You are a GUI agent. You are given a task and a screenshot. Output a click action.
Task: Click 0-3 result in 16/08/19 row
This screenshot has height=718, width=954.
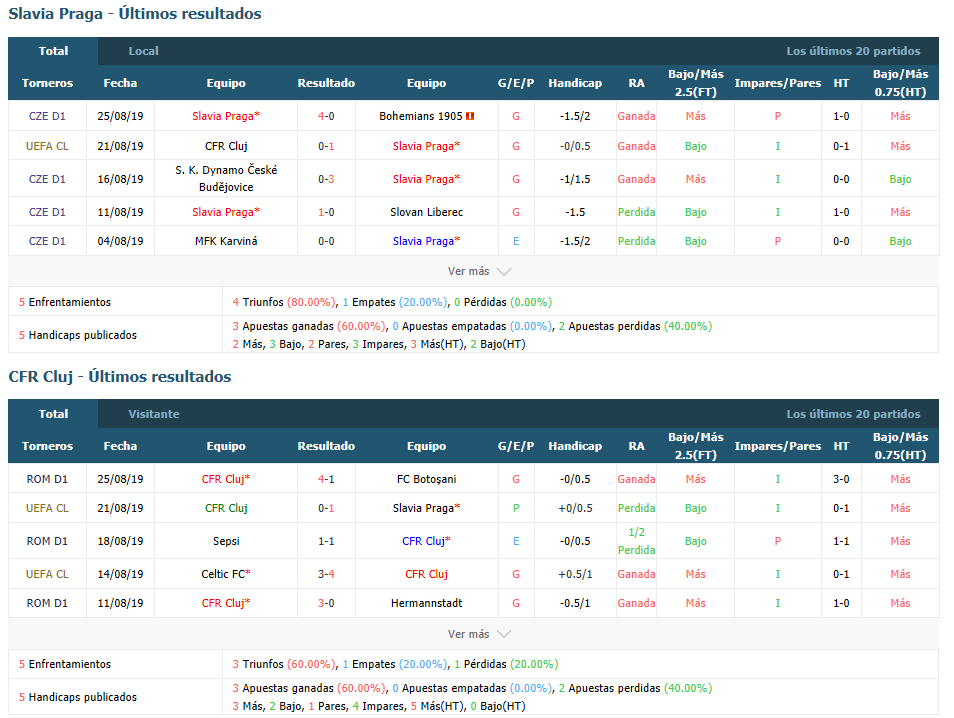[x=326, y=179]
